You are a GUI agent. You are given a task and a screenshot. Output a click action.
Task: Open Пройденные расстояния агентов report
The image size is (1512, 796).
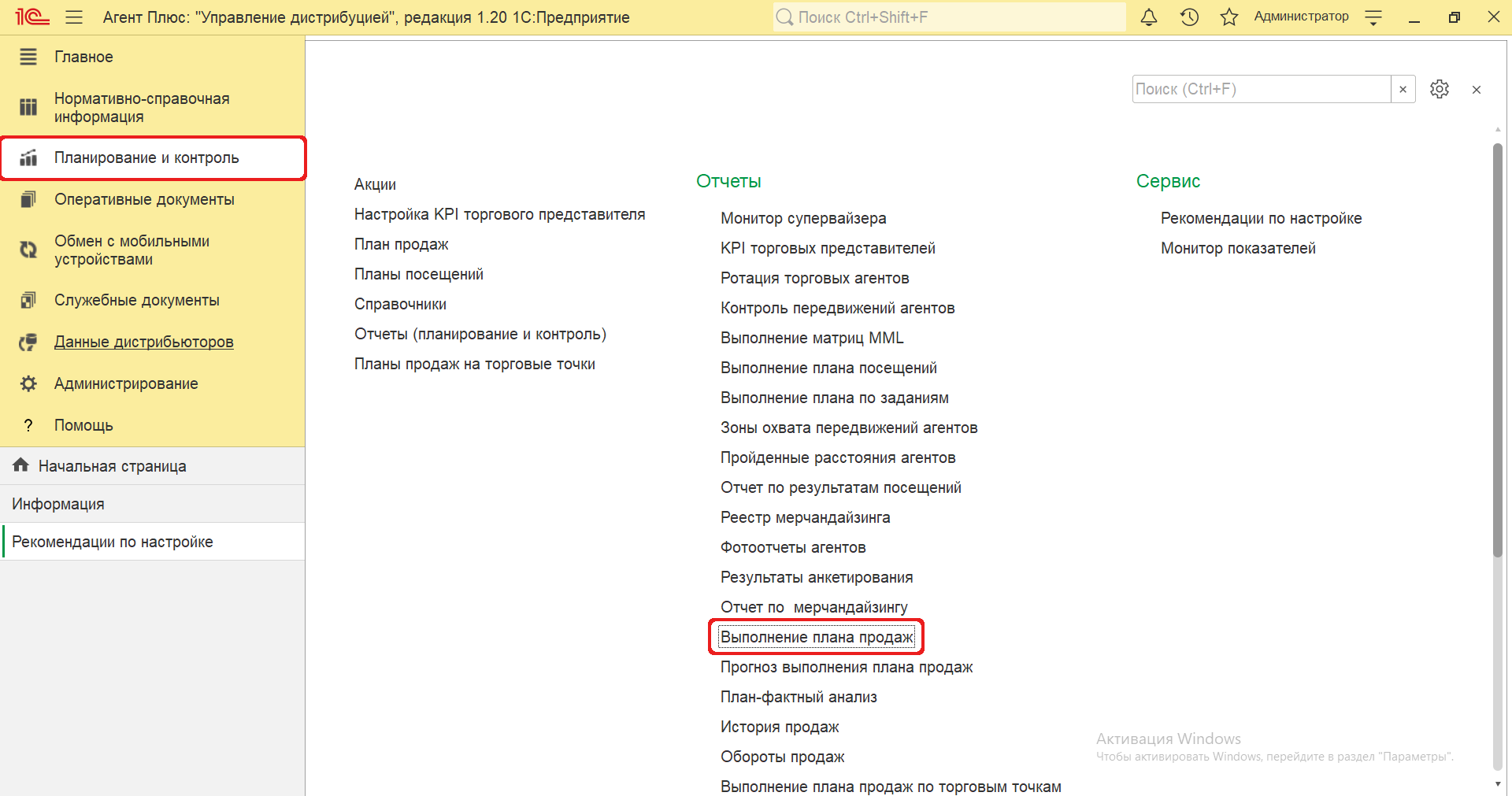tap(838, 457)
